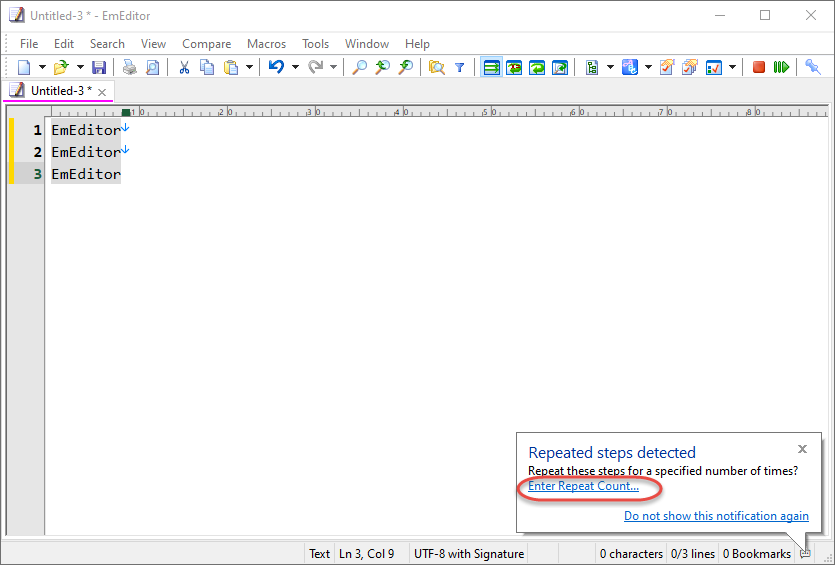This screenshot has width=835, height=565.
Task: Open the Tools menu
Action: (316, 44)
